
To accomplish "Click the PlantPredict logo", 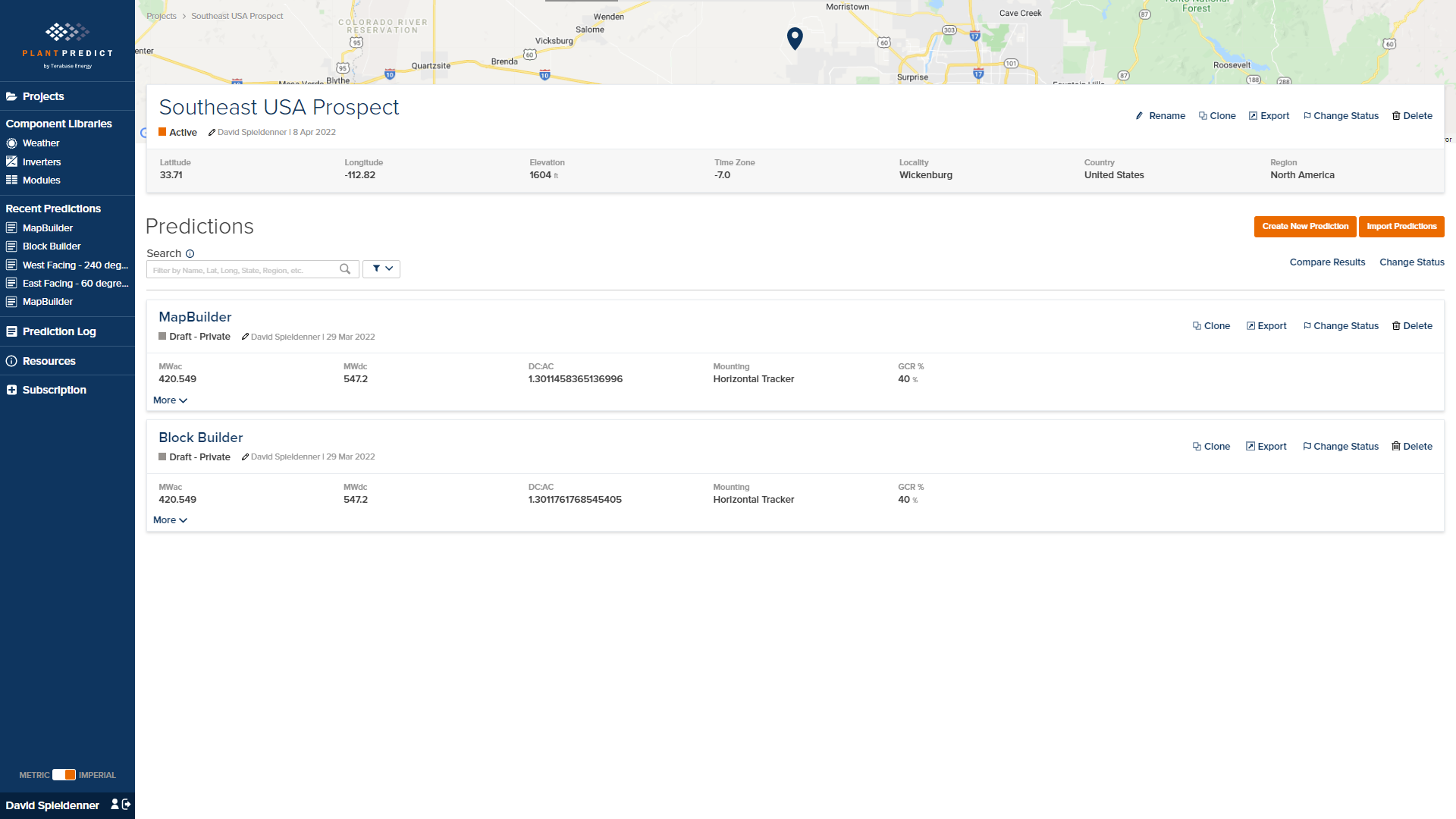I will [67, 45].
